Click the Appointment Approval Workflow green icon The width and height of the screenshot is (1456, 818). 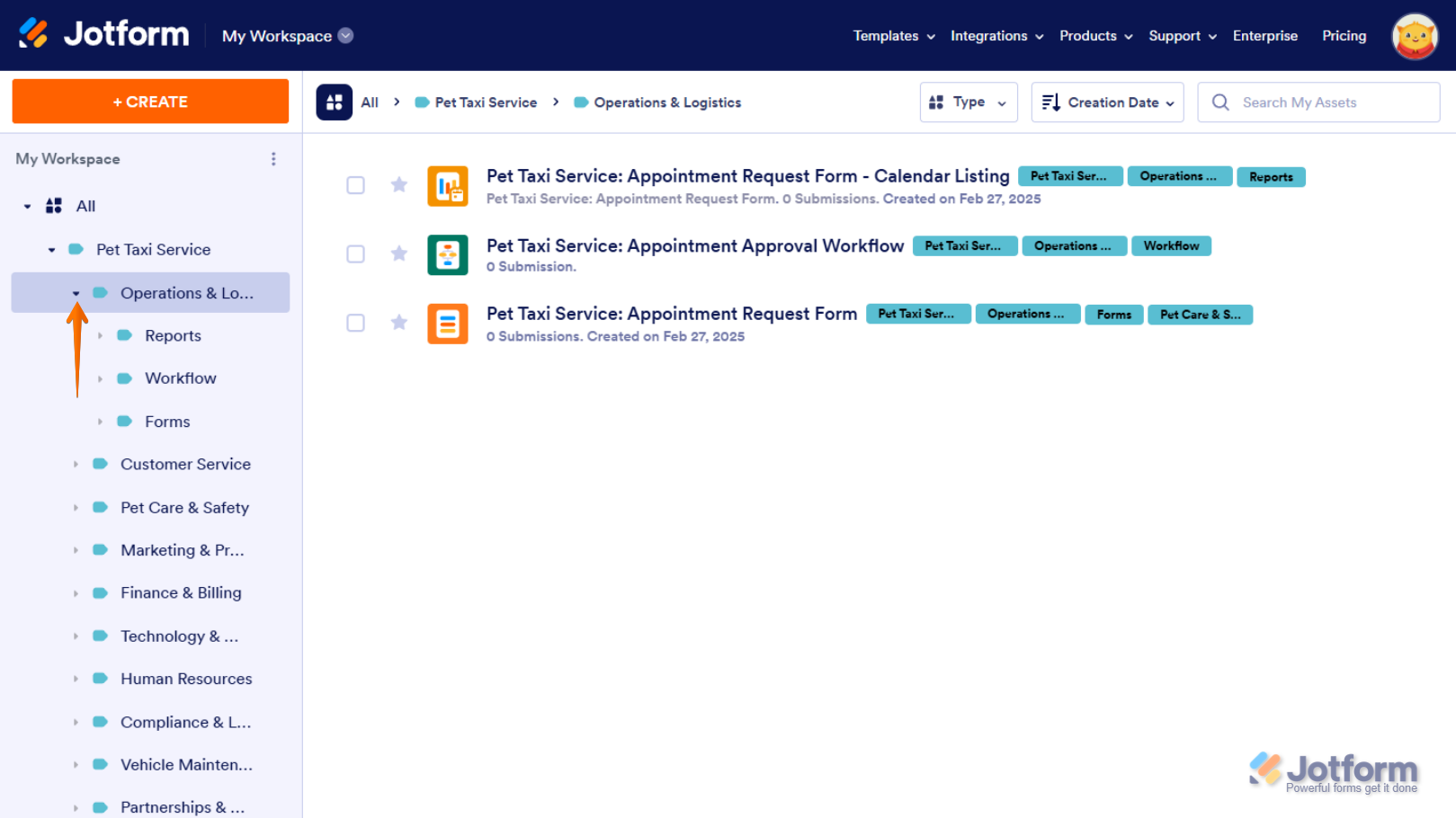coord(447,255)
